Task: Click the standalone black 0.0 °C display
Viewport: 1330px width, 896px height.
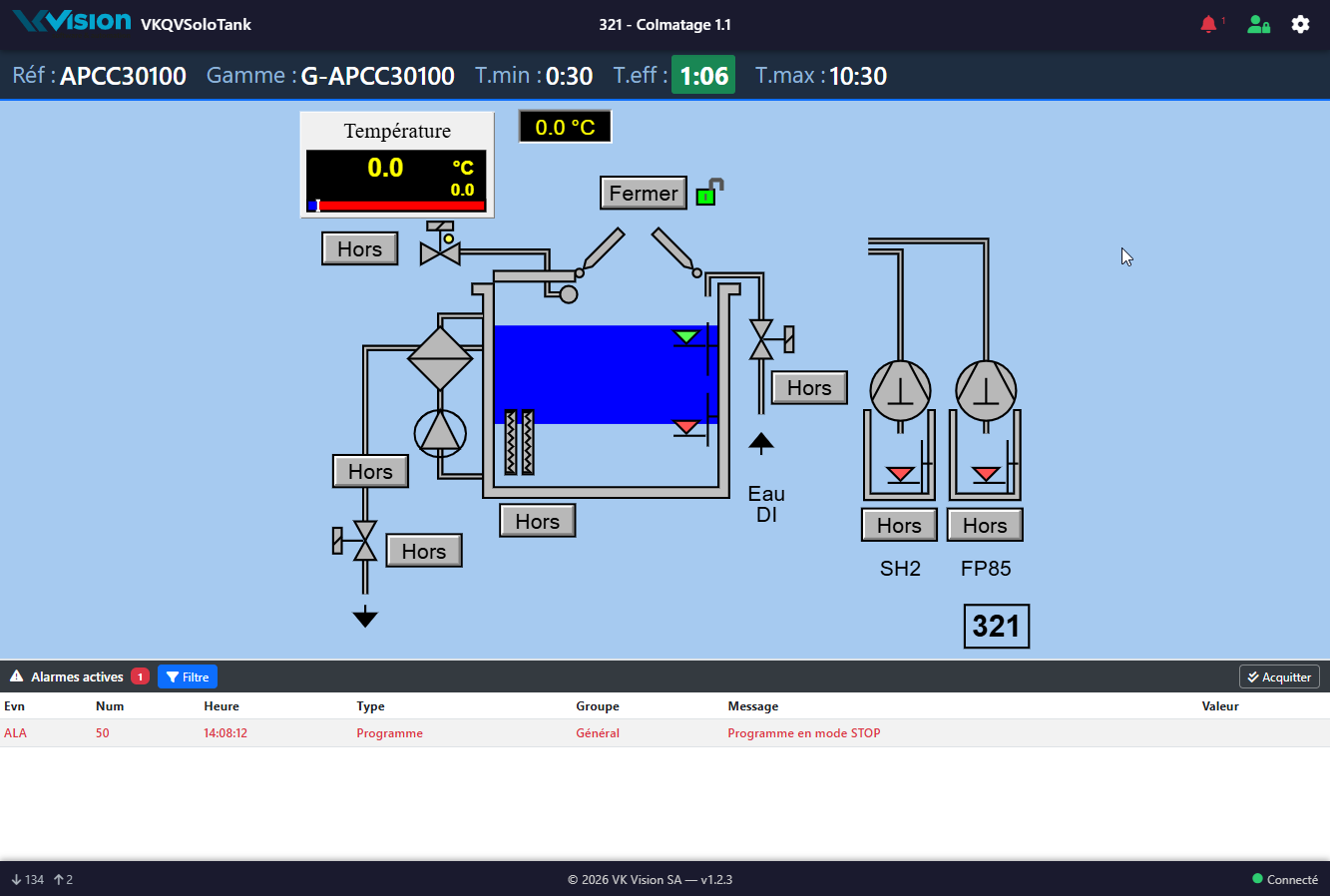Action: 565,127
